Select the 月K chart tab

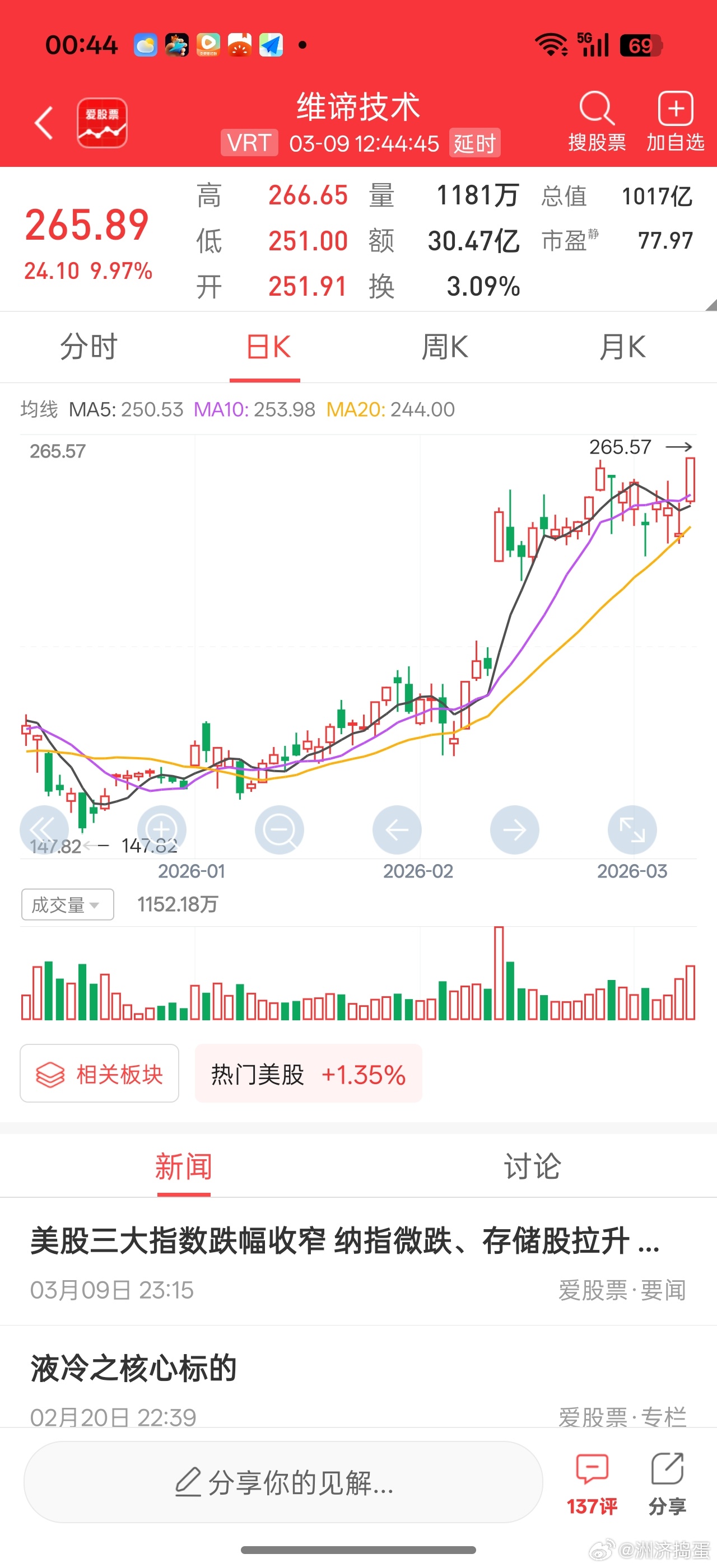point(622,348)
